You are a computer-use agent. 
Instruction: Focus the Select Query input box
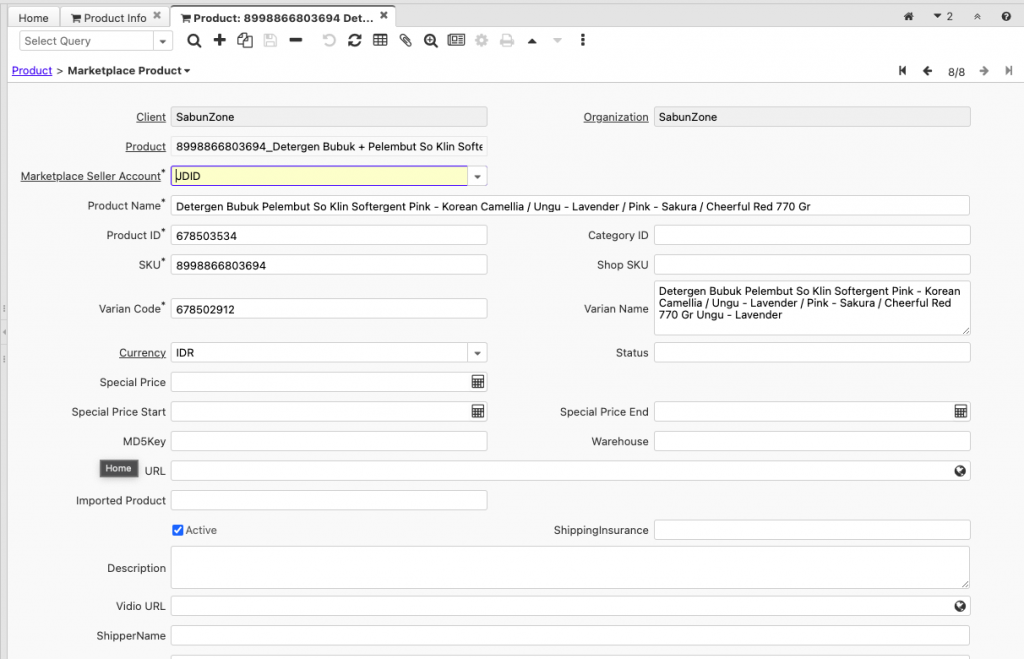pyautogui.click(x=87, y=41)
